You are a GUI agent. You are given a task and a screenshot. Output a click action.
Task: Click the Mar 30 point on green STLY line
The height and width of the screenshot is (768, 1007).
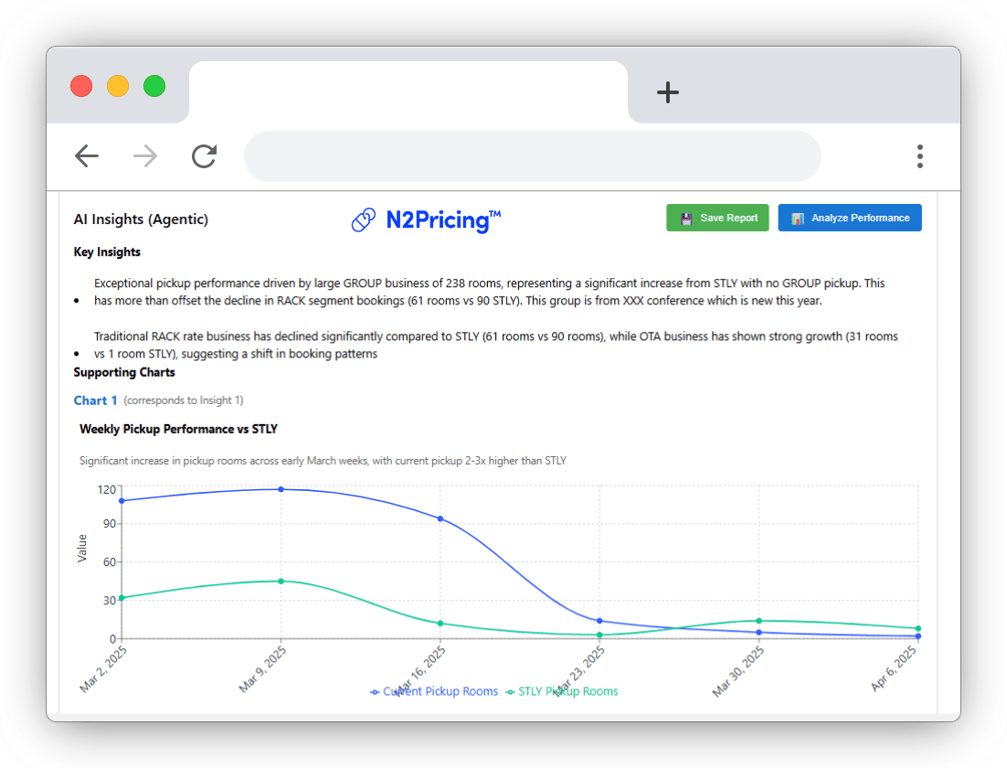(761, 620)
